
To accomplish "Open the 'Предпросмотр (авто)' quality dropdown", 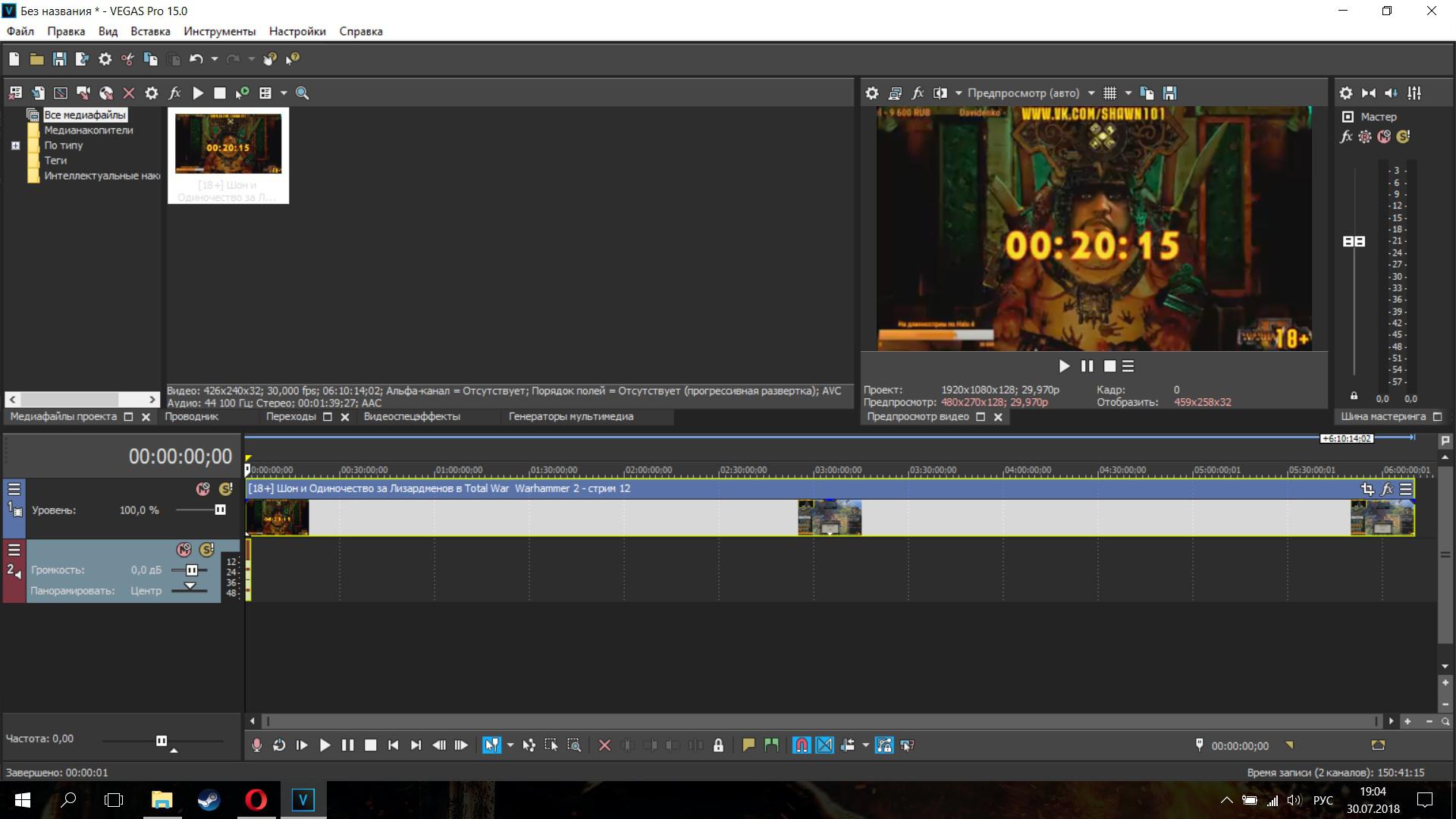I will point(1031,93).
